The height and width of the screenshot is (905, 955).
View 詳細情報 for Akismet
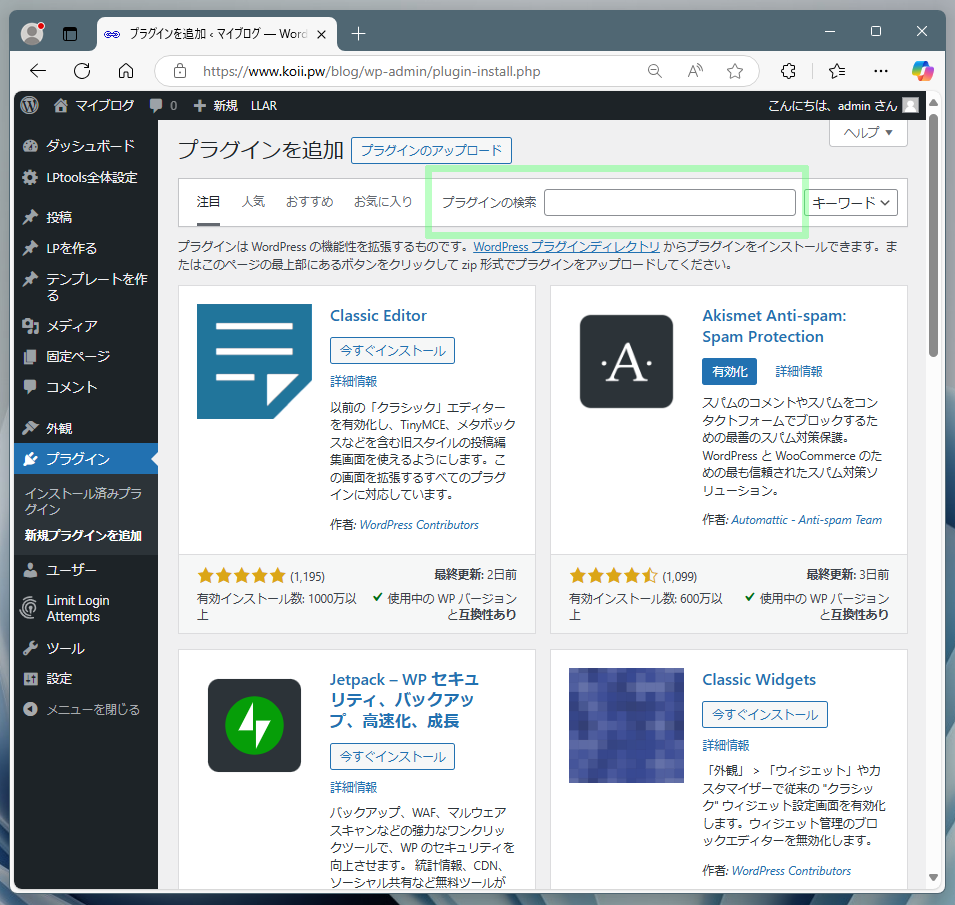(798, 372)
